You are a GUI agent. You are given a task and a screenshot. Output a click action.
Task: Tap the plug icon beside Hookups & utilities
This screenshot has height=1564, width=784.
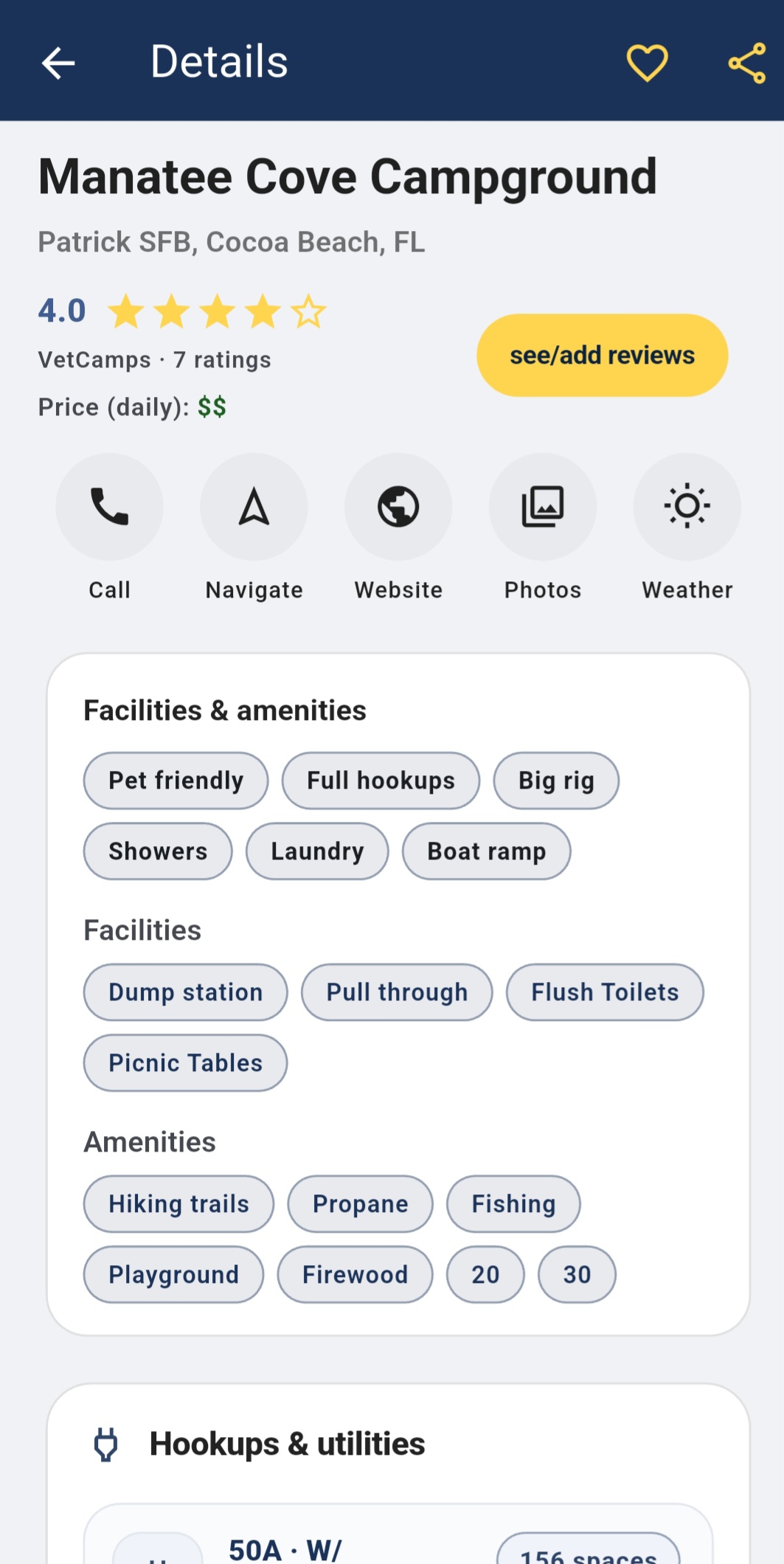pos(106,1444)
